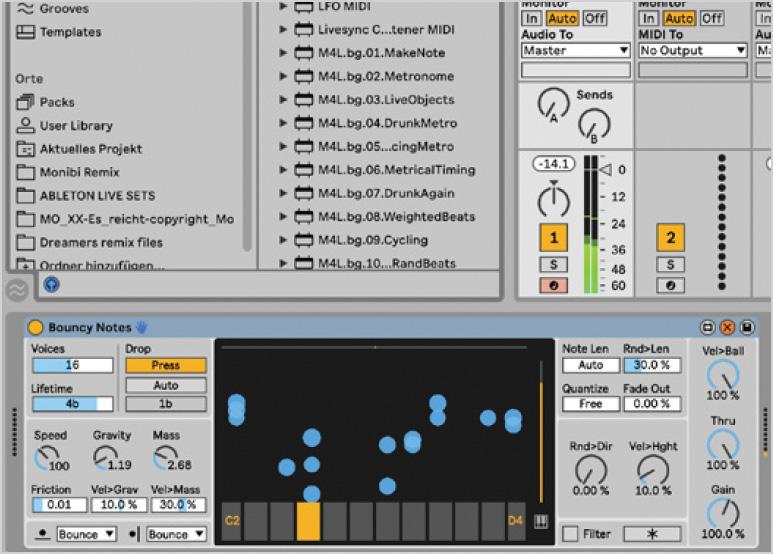Set Drop mode to Auto
This screenshot has height=554, width=773.
(x=166, y=385)
